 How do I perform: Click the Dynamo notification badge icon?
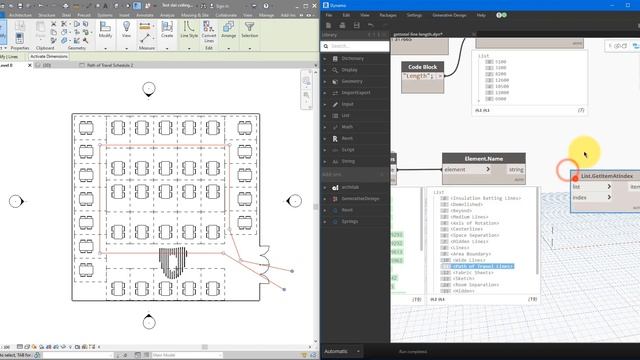tap(501, 15)
